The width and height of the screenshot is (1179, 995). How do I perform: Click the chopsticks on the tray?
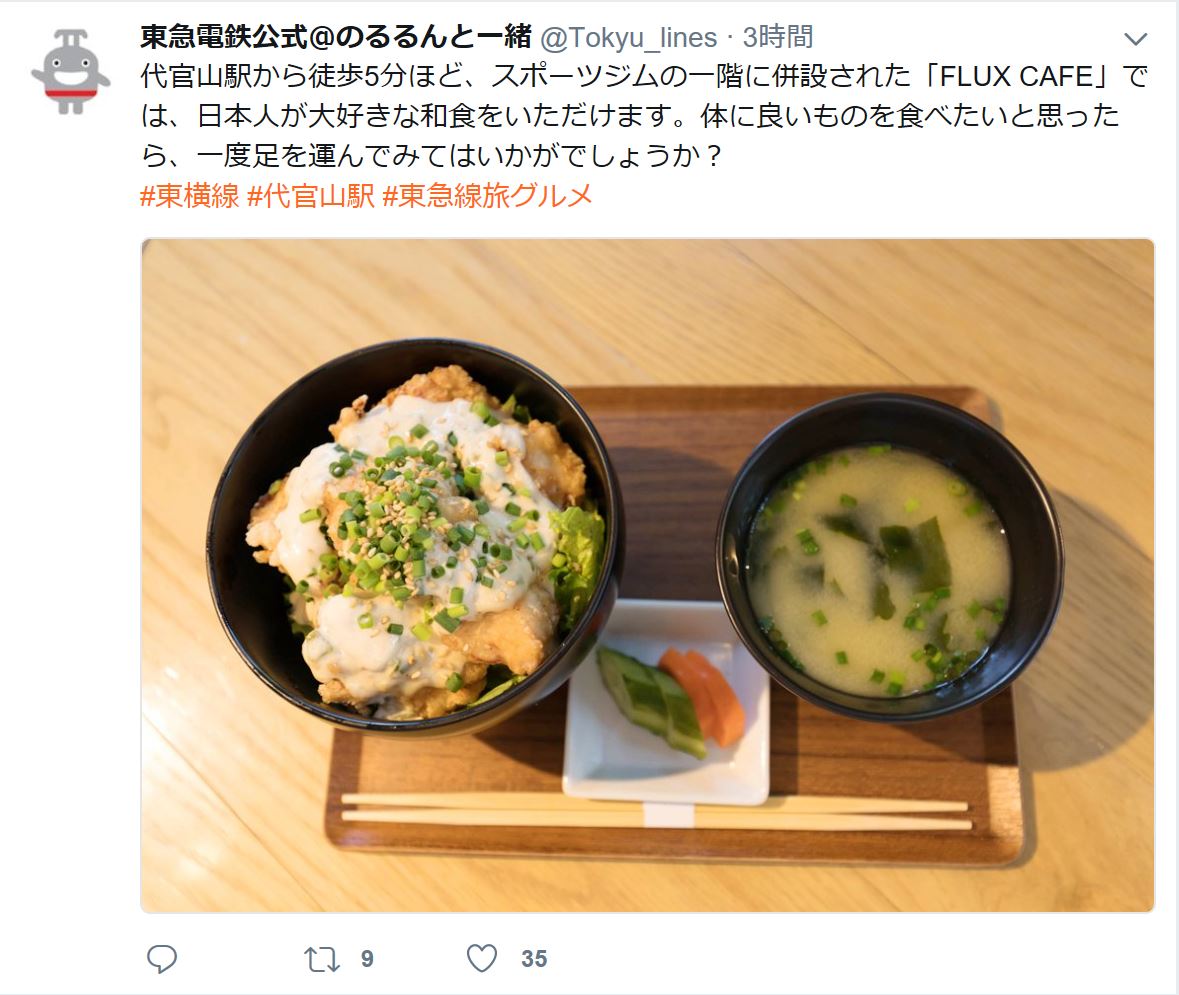pyautogui.click(x=656, y=811)
